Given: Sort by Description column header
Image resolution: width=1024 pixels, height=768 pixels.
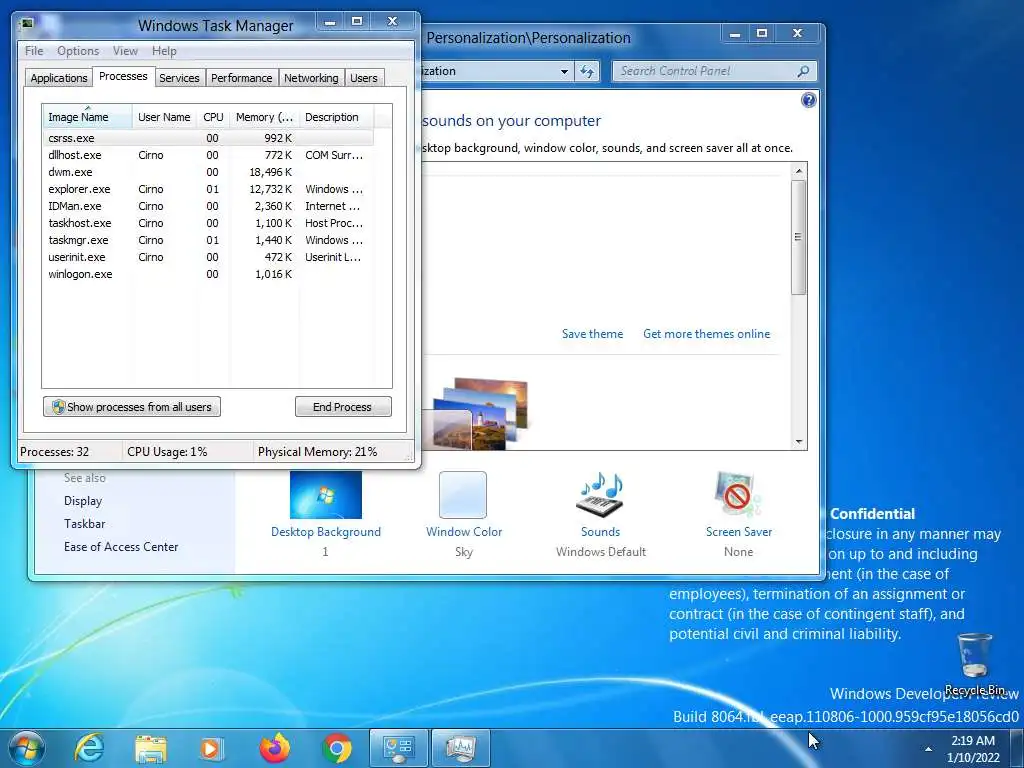Looking at the screenshot, I should point(336,117).
